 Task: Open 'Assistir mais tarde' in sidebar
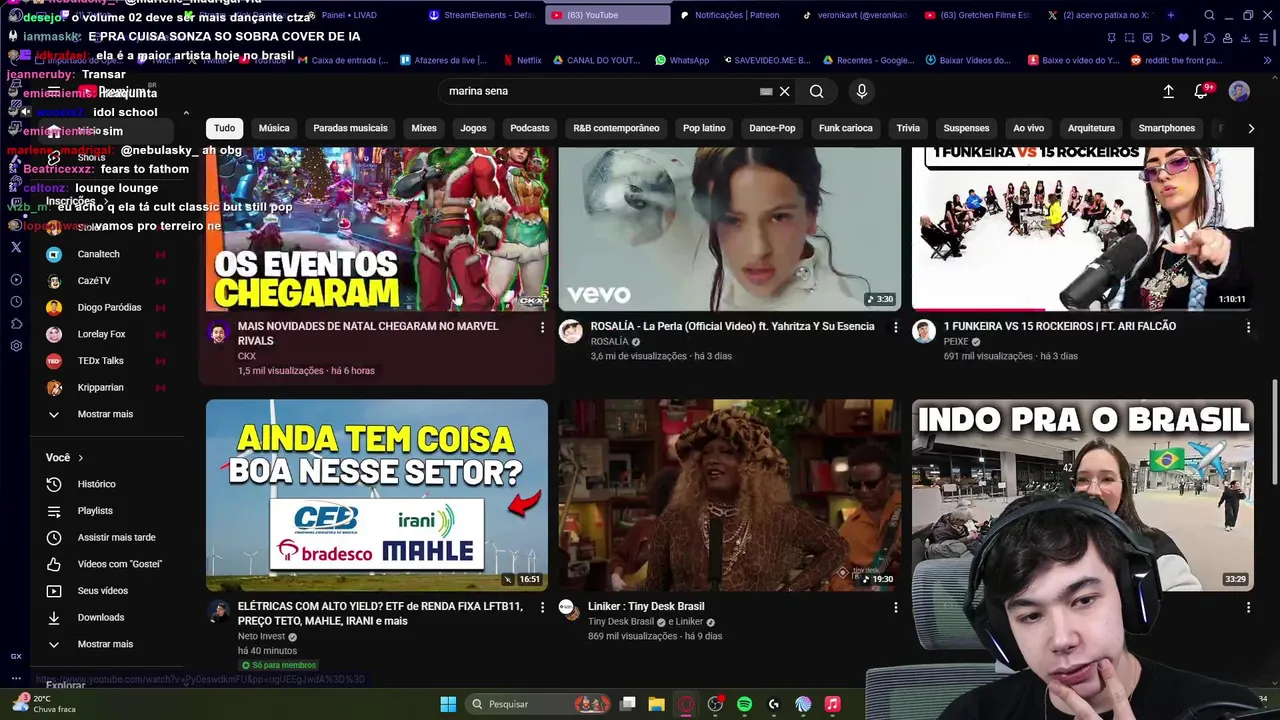(105, 537)
